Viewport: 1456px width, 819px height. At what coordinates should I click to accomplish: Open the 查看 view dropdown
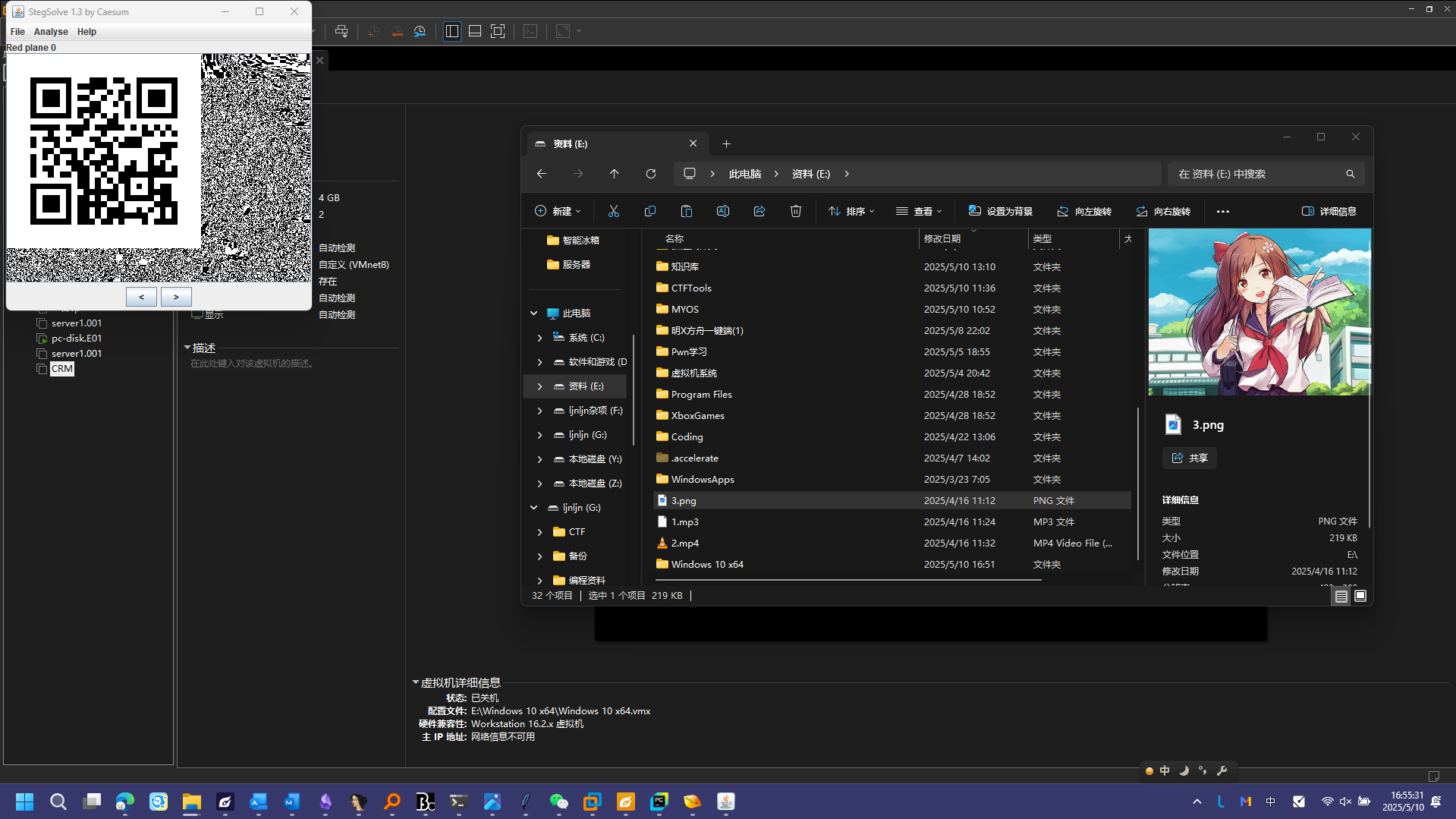coord(919,211)
